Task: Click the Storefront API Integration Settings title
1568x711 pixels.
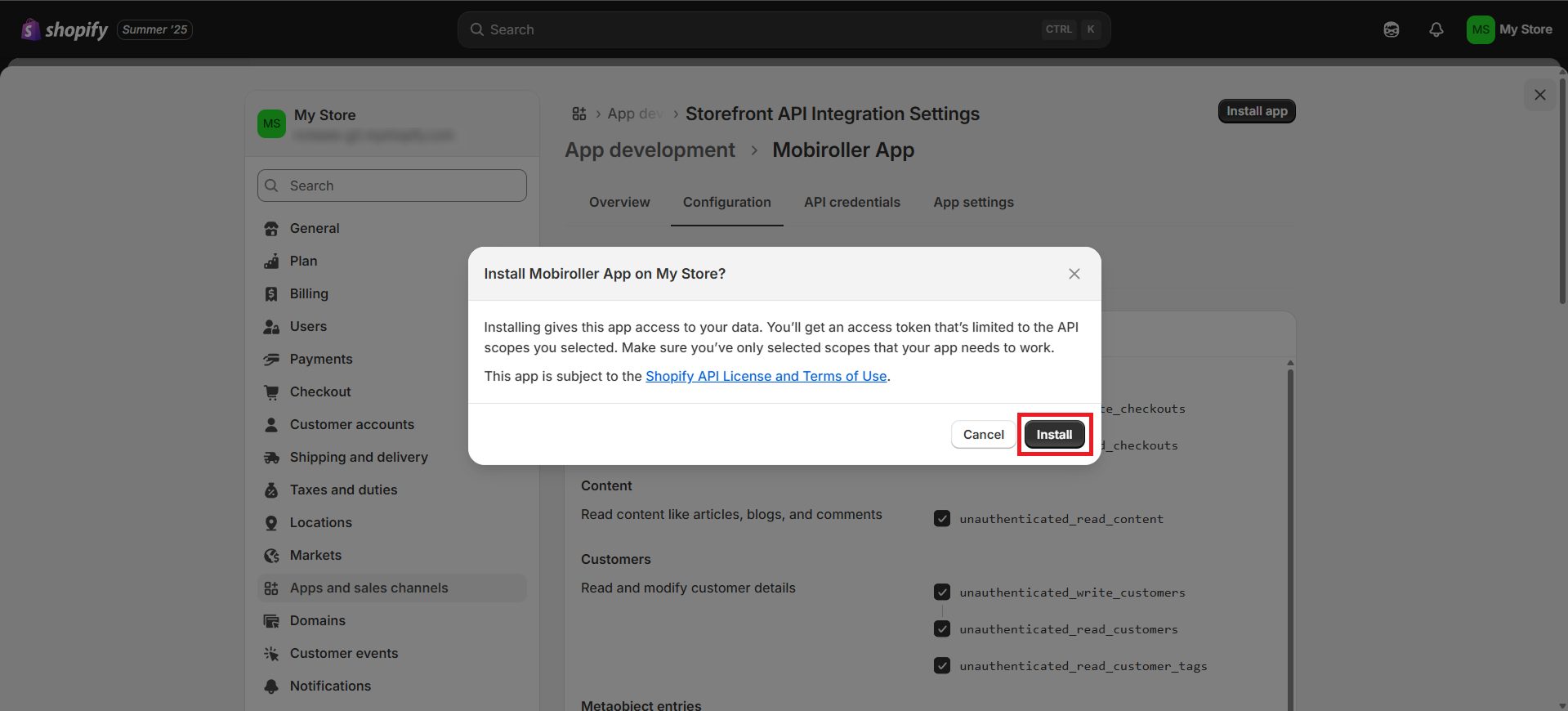Action: click(833, 114)
